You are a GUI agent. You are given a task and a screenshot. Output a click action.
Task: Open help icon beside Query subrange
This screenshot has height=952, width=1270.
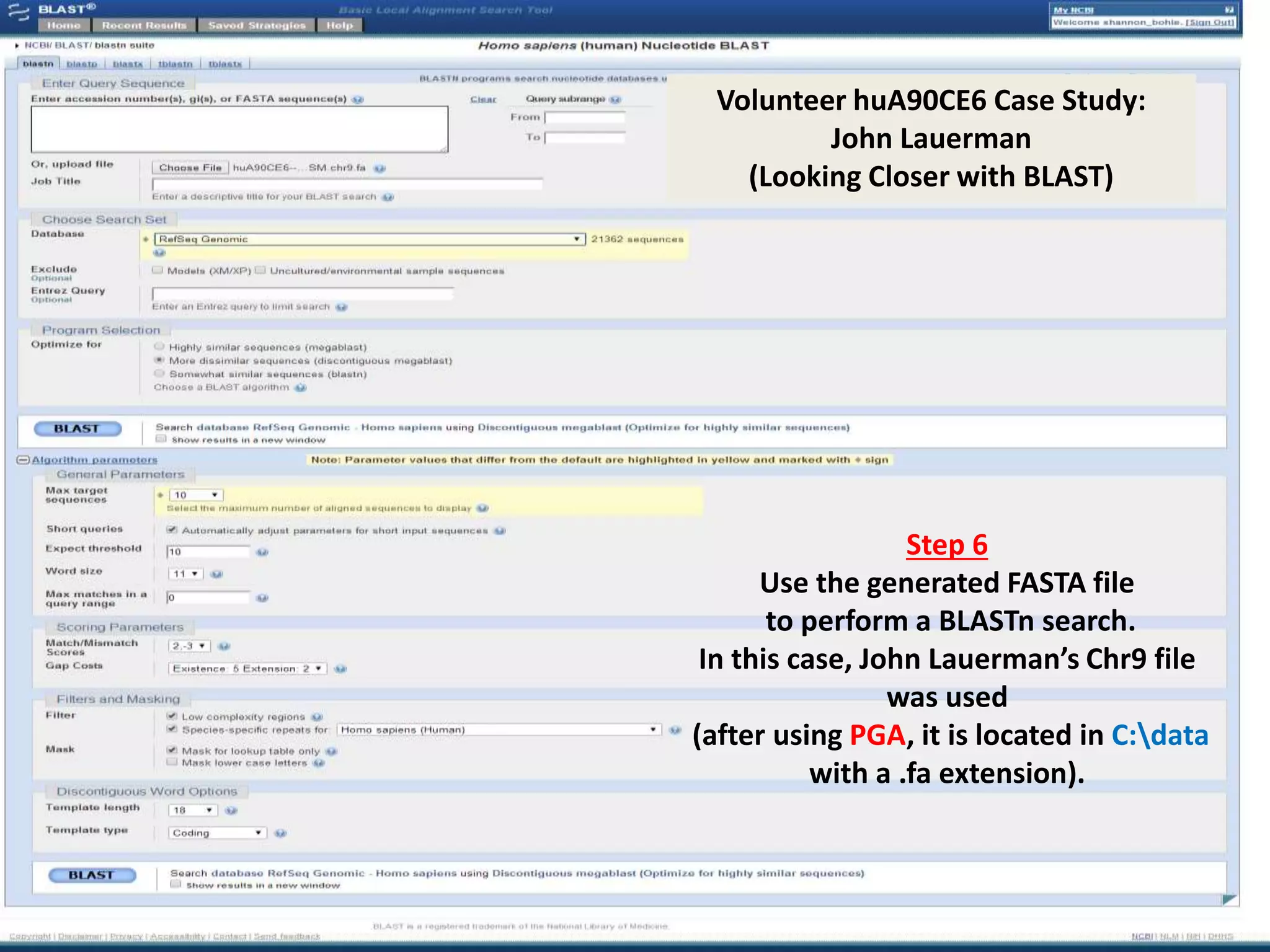[615, 99]
